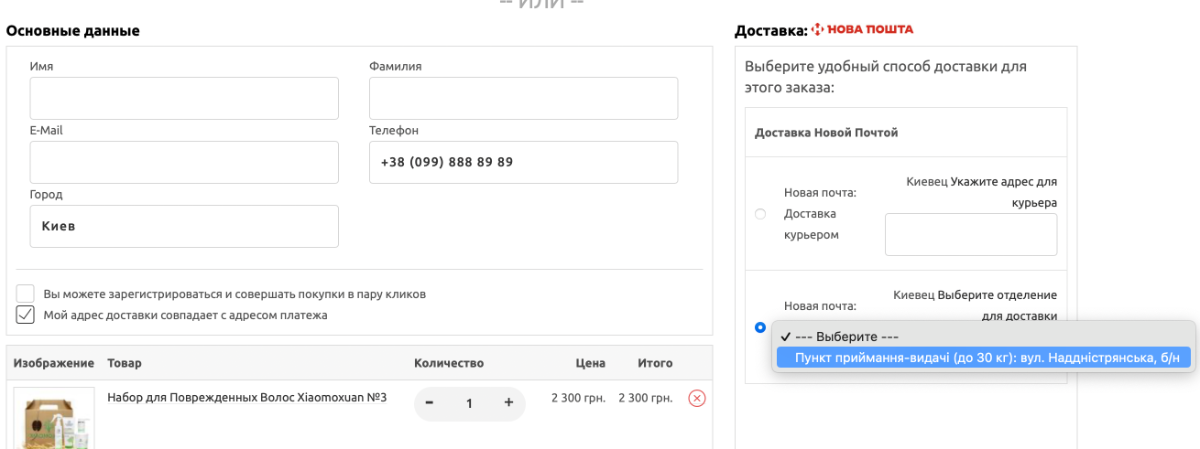The height and width of the screenshot is (449, 1200).
Task: Click the quantity value field
Action: tap(468, 402)
